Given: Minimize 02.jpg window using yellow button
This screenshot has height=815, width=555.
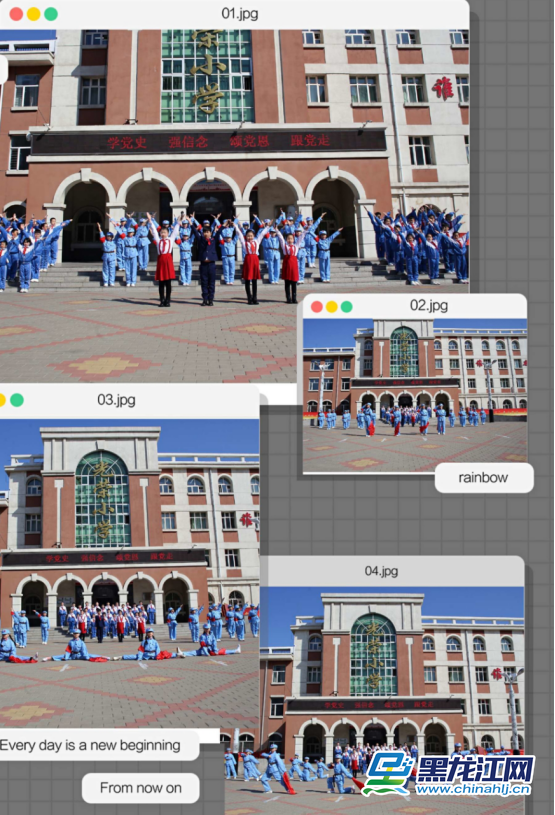Looking at the screenshot, I should [x=332, y=307].
